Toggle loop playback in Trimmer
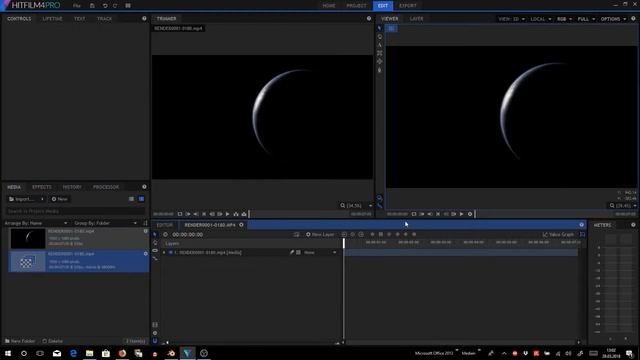The width and height of the screenshot is (640, 360). tap(180, 214)
